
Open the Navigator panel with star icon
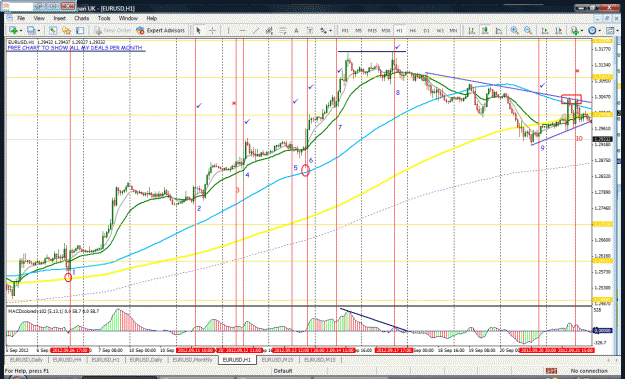(x=67, y=30)
